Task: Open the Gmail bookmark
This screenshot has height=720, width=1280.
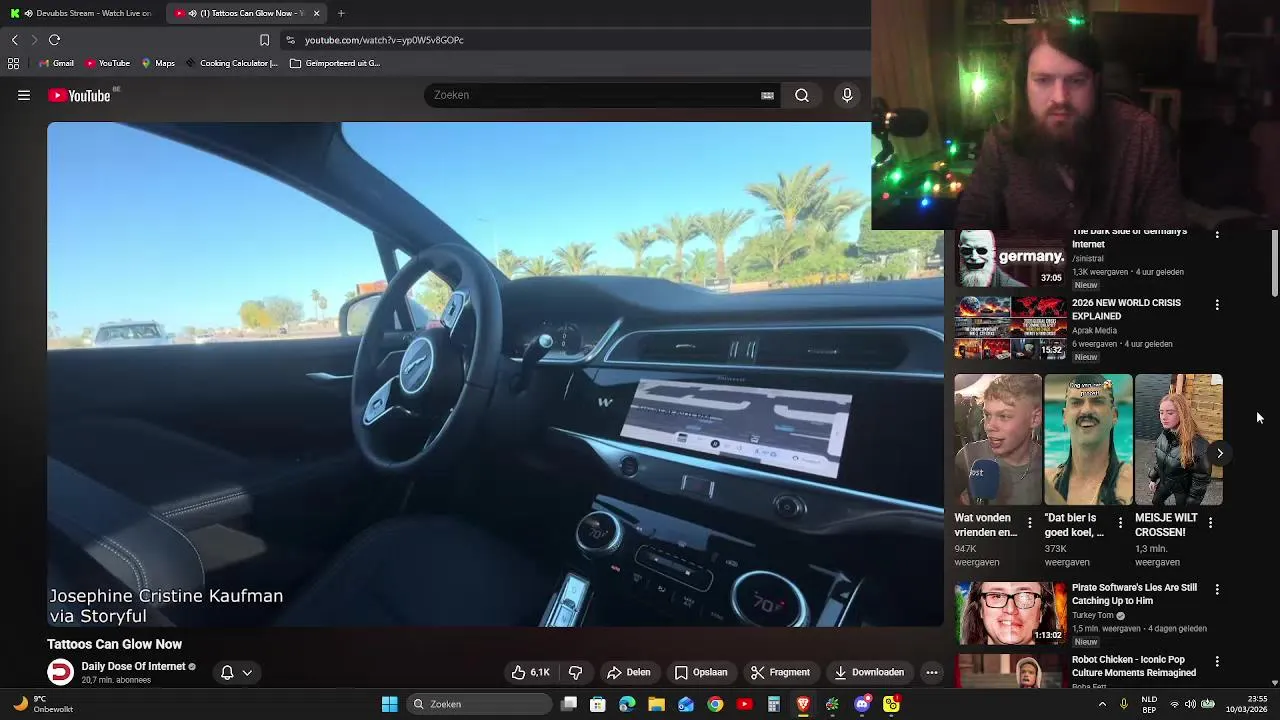Action: pyautogui.click(x=57, y=63)
